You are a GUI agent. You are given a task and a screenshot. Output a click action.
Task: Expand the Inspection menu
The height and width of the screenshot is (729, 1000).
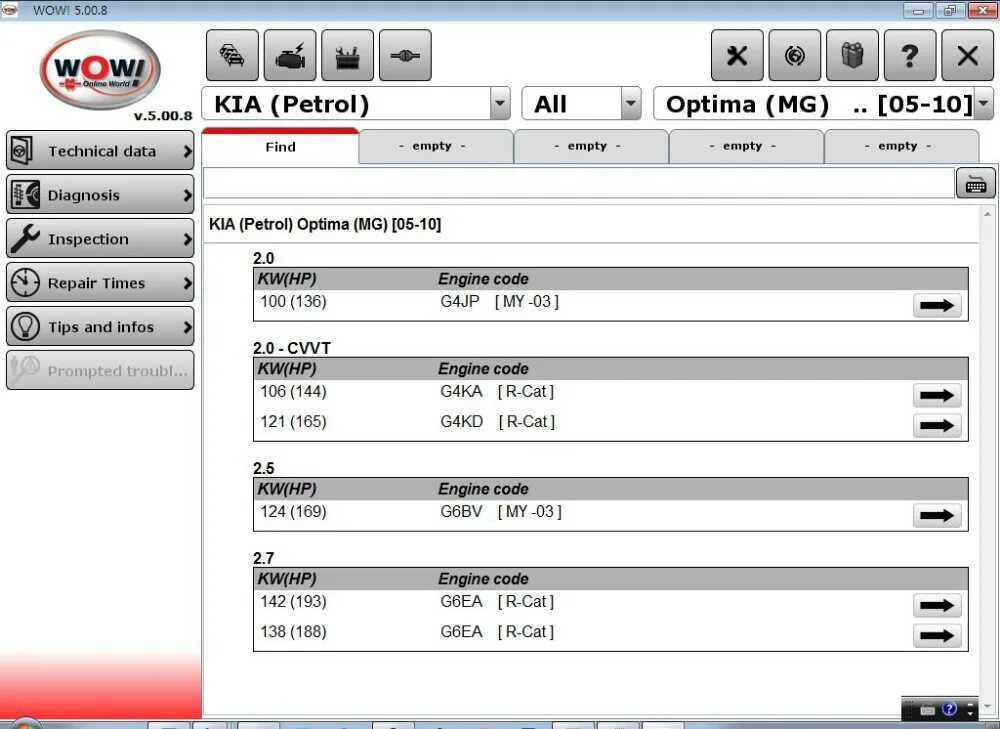[x=100, y=239]
